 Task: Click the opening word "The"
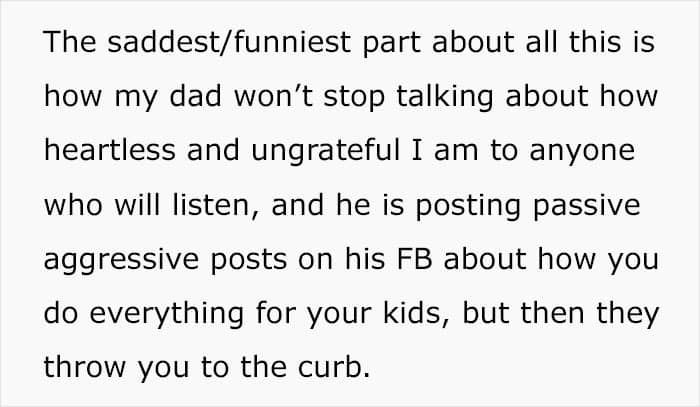pyautogui.click(x=70, y=42)
